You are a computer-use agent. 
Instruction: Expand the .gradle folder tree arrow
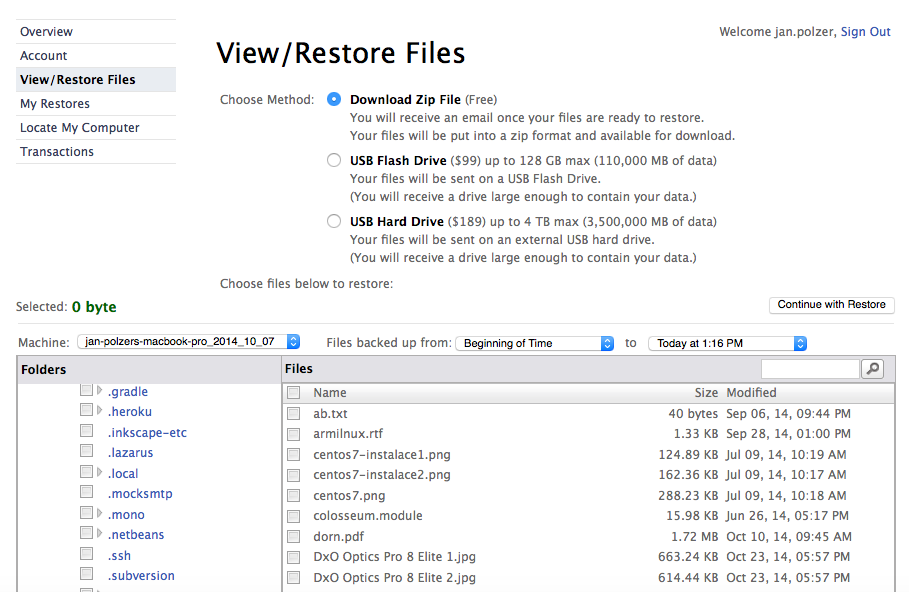[x=100, y=391]
